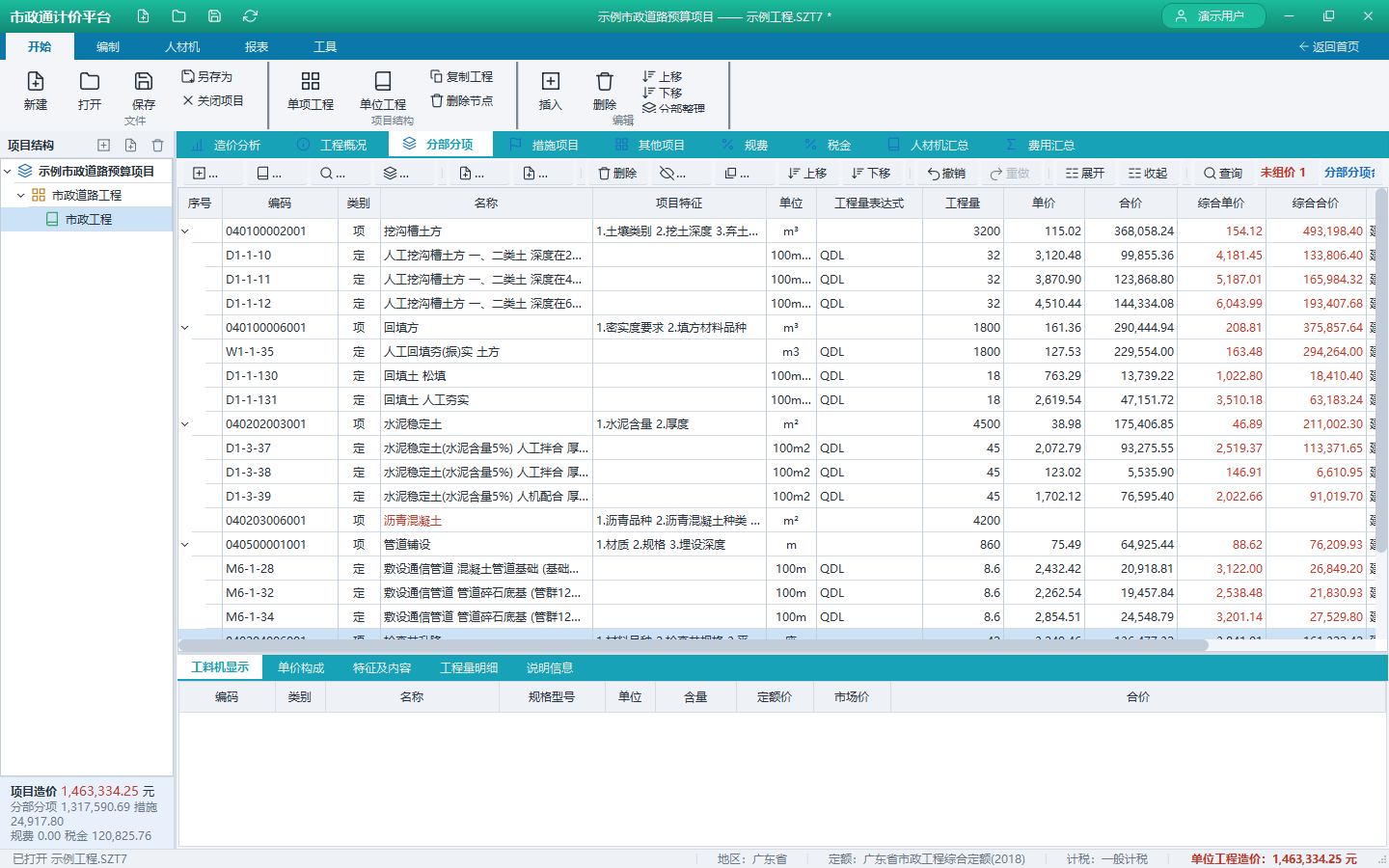Click the refresh icon in title bar
The image size is (1389, 868).
coord(251,16)
